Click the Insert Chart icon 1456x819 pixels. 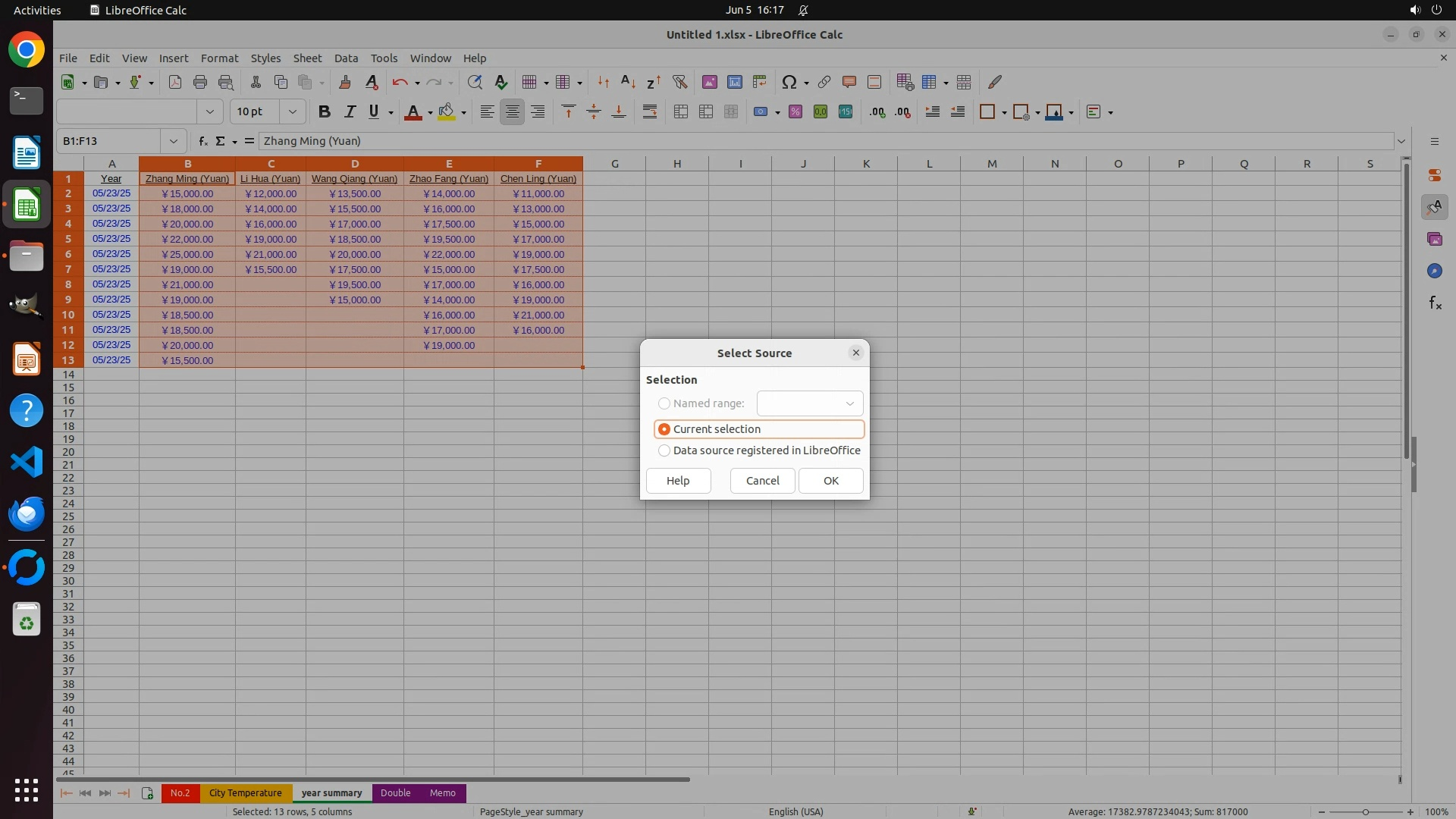(734, 82)
